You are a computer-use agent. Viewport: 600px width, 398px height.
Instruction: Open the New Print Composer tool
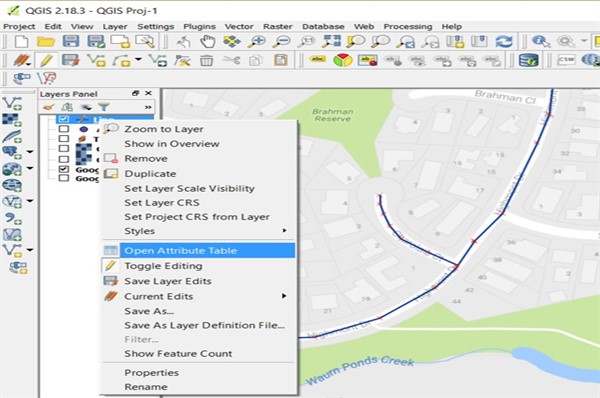(x=120, y=41)
